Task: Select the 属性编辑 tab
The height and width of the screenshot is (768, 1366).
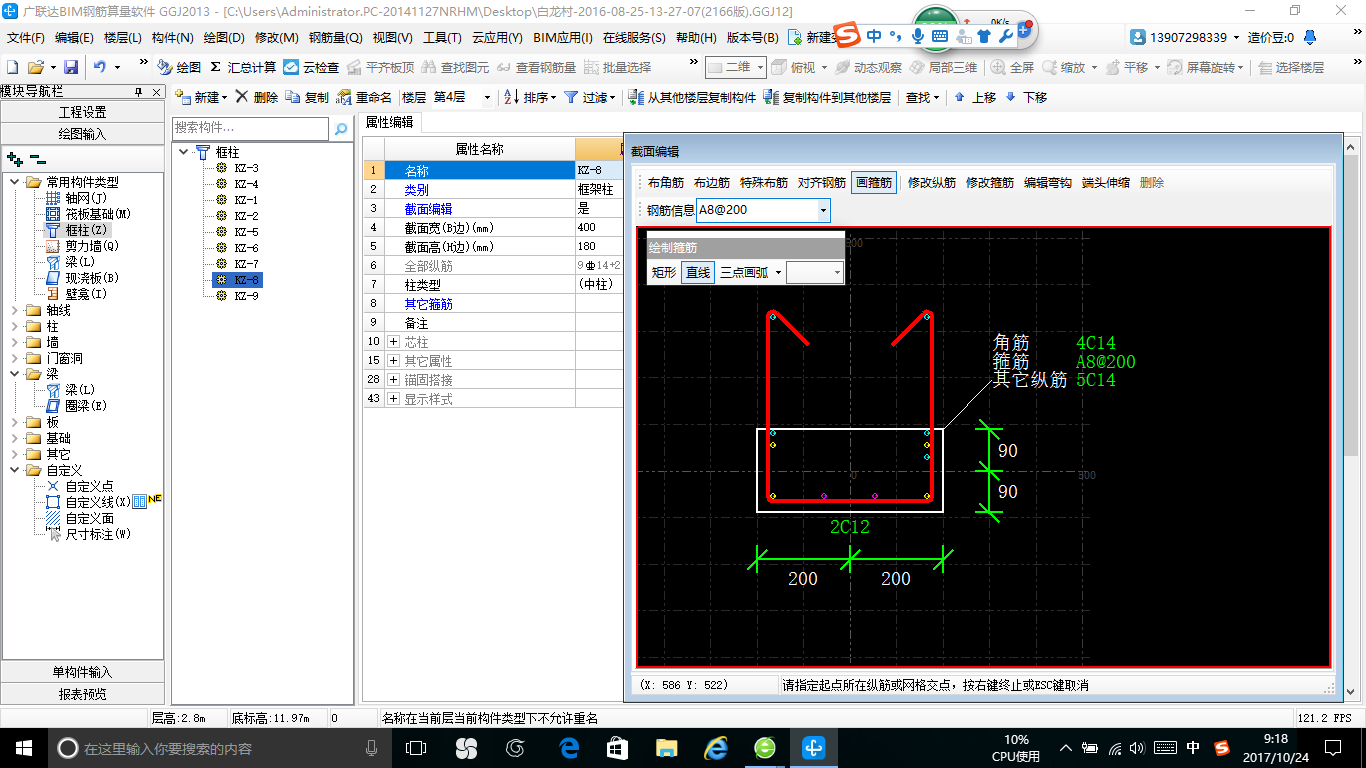Action: point(390,122)
